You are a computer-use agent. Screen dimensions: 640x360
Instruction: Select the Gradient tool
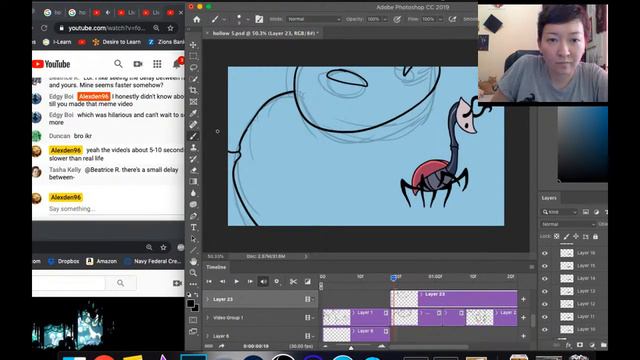(193, 182)
